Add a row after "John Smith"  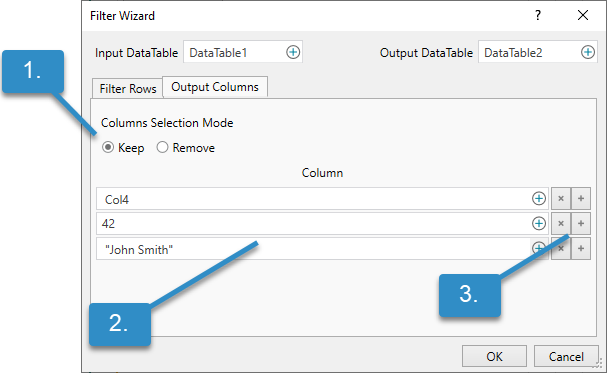click(581, 248)
